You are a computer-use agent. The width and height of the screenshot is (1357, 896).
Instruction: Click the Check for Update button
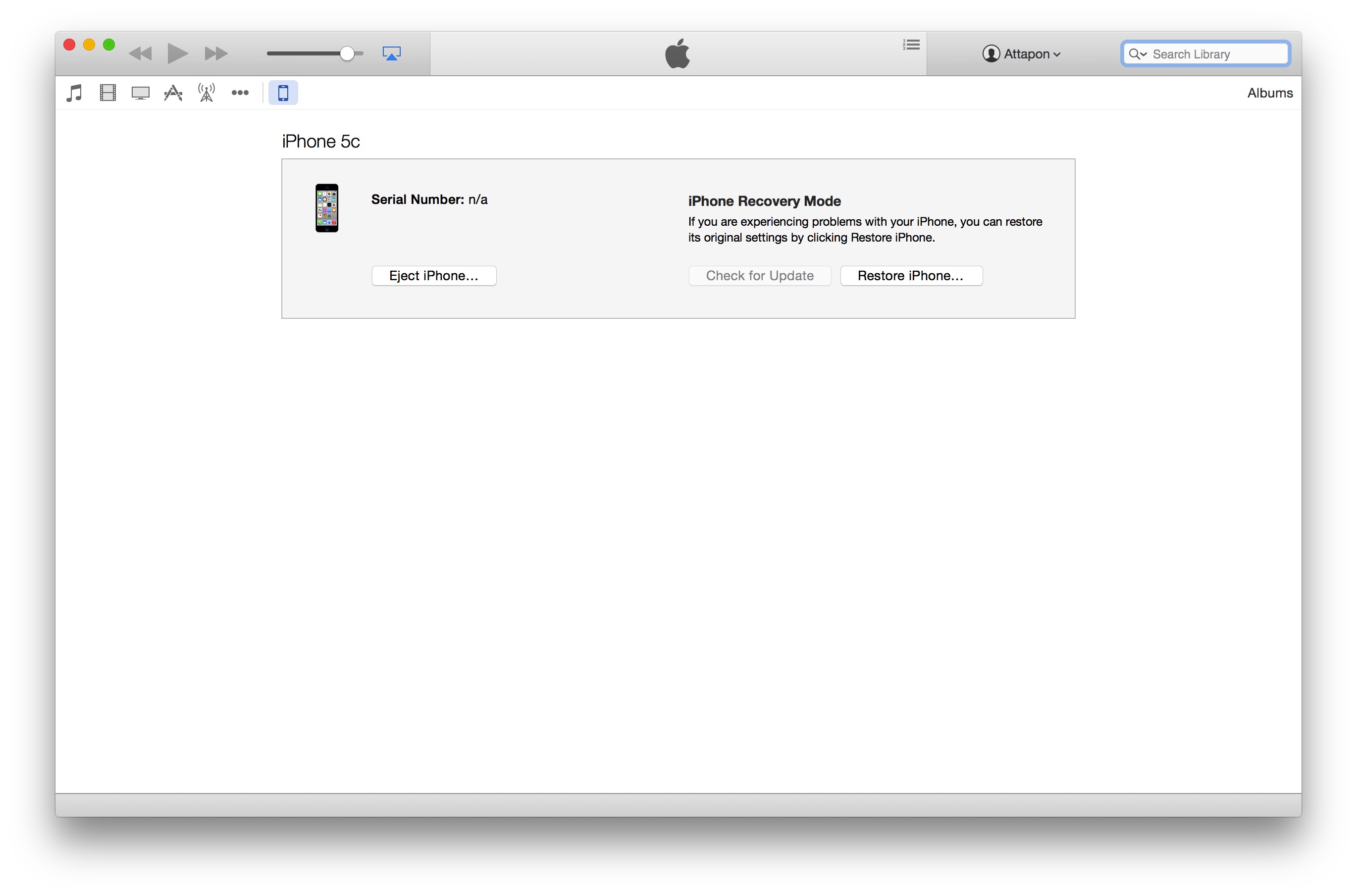point(760,275)
